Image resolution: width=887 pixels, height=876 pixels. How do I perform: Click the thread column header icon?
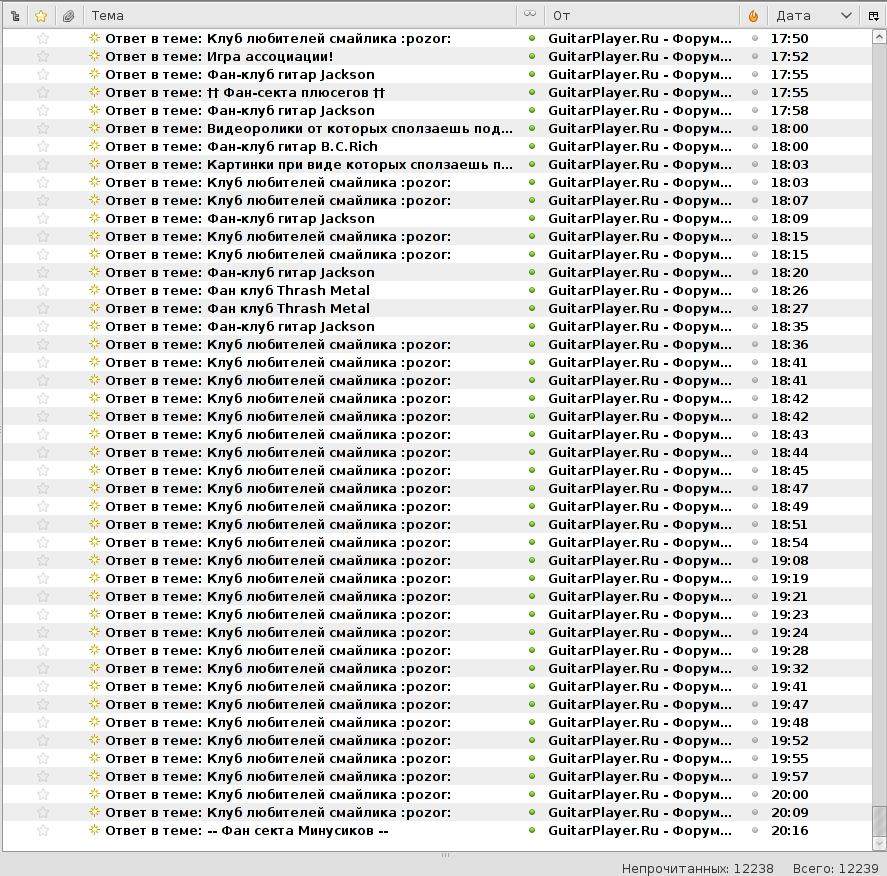(15, 16)
